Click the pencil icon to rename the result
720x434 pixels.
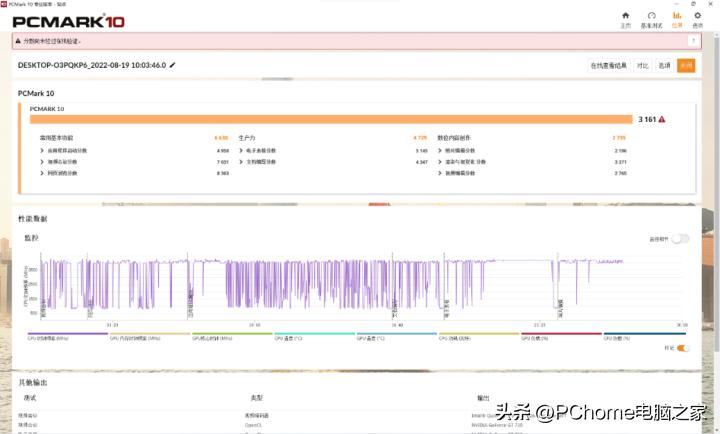(172, 65)
